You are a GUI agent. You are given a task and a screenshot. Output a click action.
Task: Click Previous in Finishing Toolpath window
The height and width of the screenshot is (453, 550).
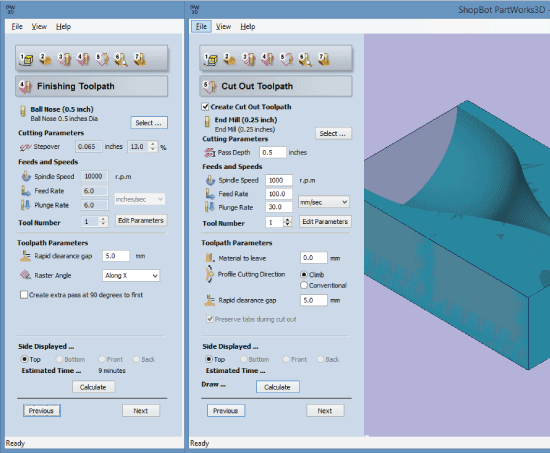(42, 411)
